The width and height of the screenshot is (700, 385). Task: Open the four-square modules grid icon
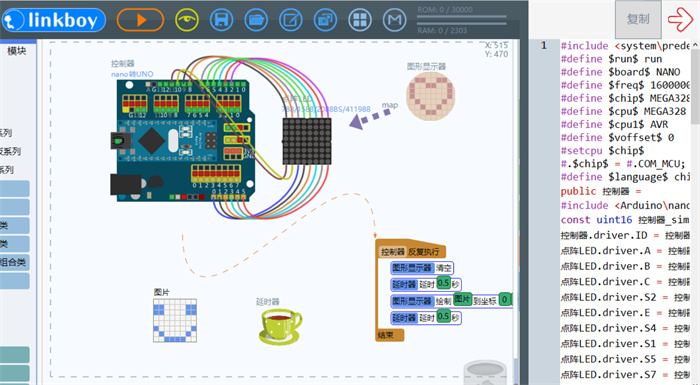point(360,20)
